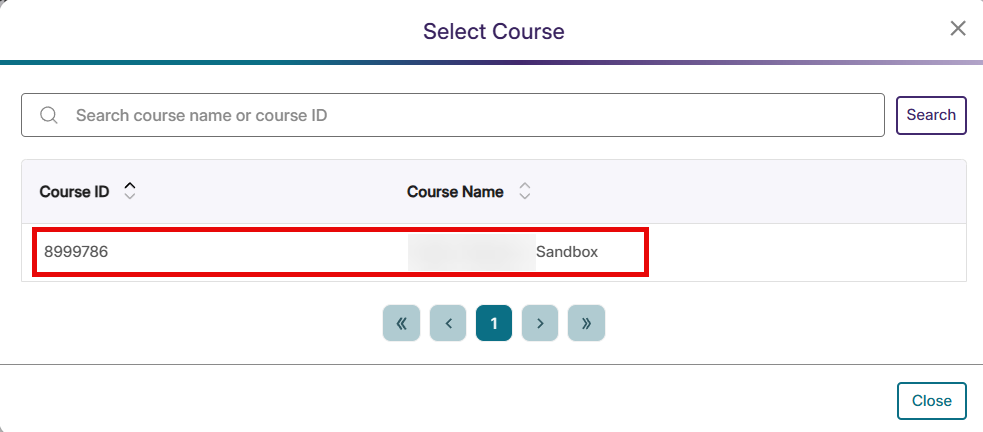Click blank area of table header row
Screen dimensions: 983x432
pos(750,191)
